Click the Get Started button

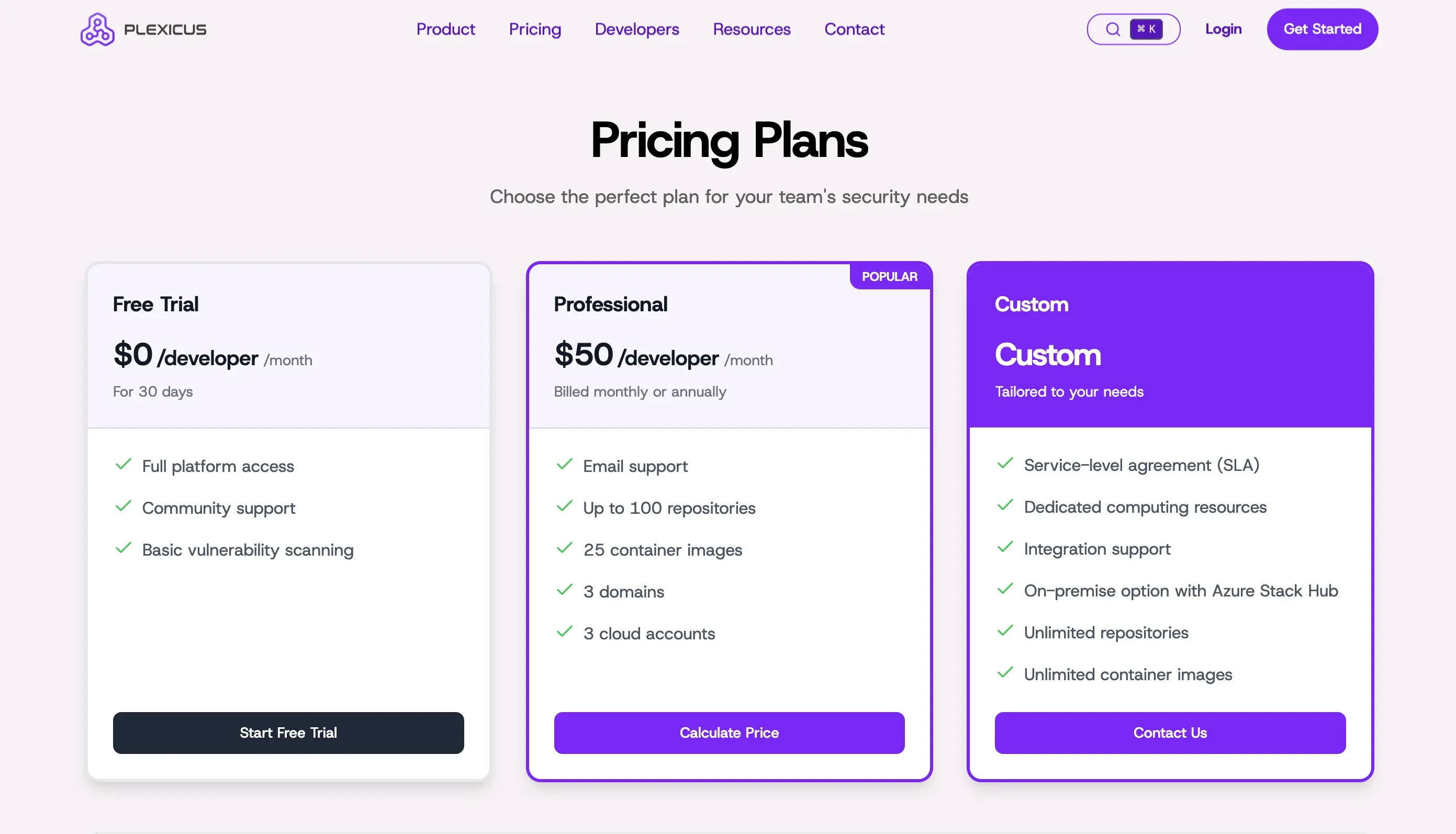(1322, 29)
